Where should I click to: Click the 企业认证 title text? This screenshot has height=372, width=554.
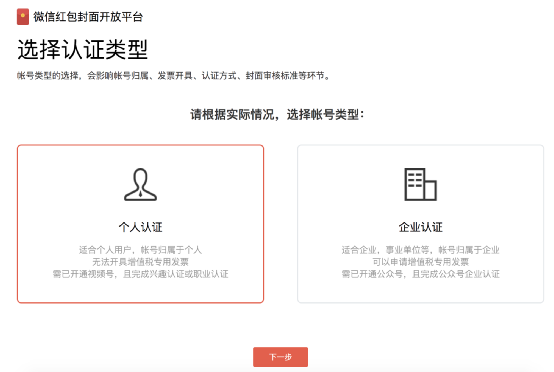[x=420, y=227]
